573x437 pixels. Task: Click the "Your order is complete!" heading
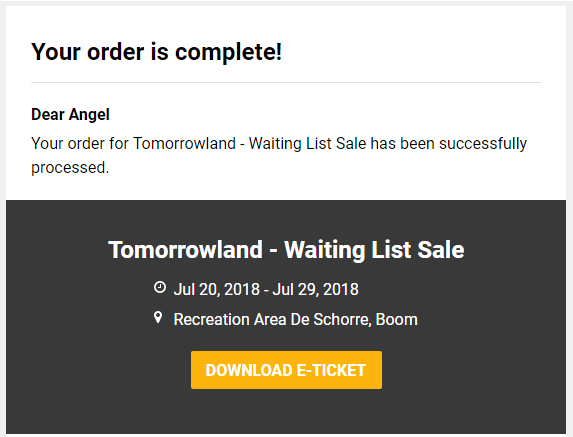pyautogui.click(x=156, y=52)
